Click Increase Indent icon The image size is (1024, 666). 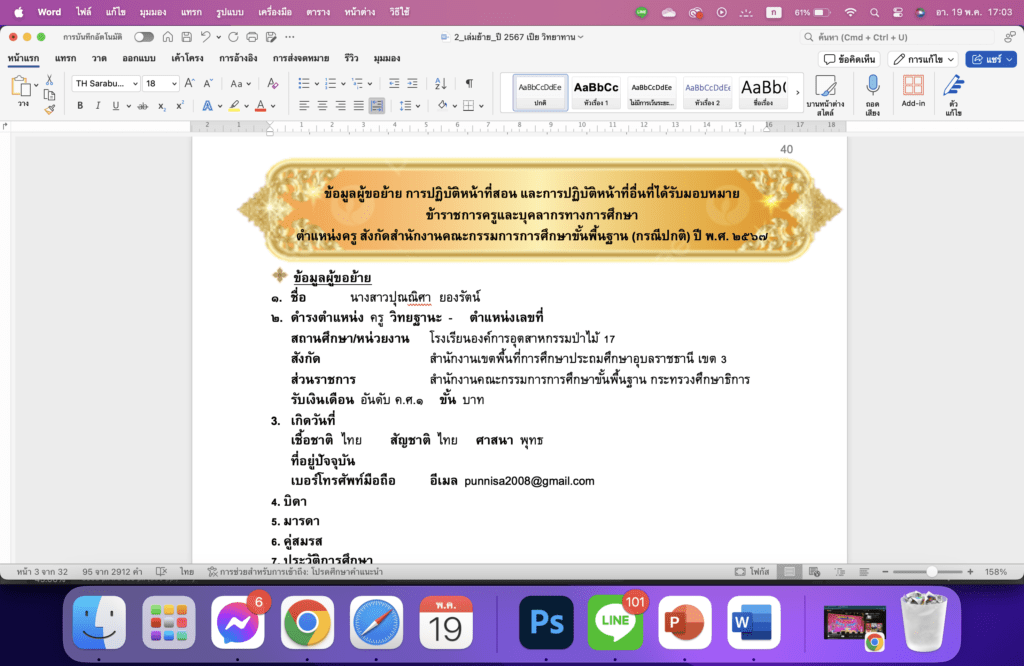412,84
